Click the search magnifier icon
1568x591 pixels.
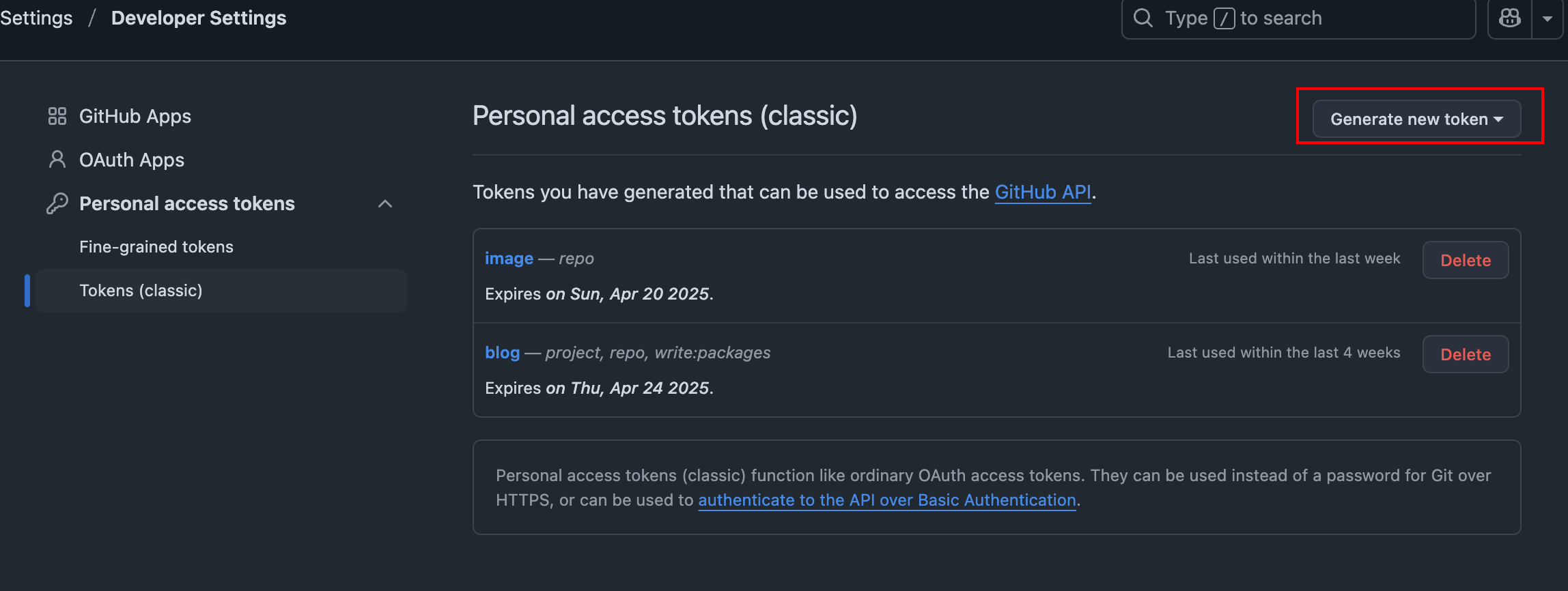1143,18
